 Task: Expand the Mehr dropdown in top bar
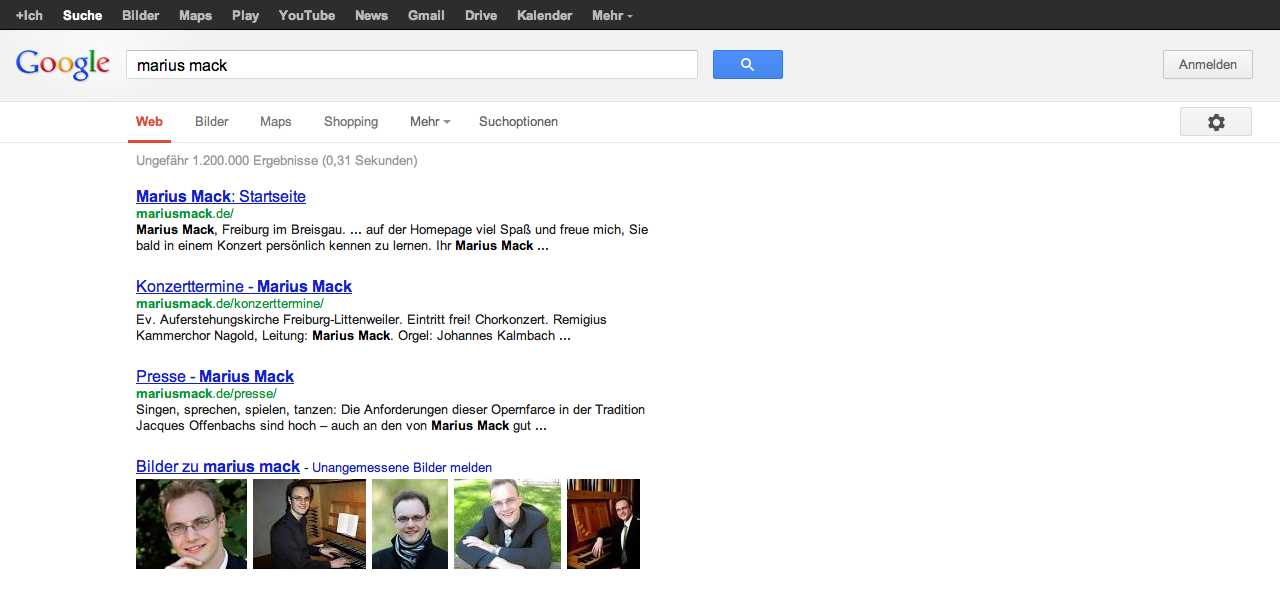click(611, 15)
